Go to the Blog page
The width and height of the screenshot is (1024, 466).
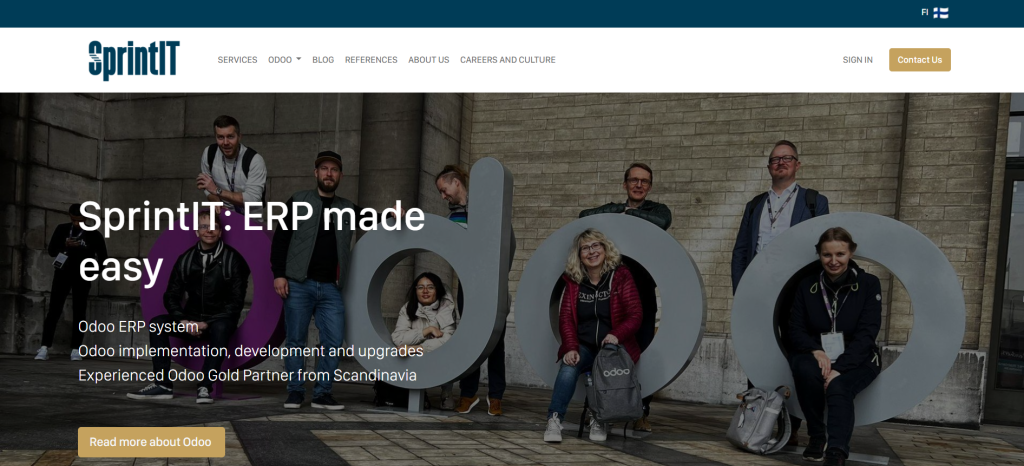323,59
